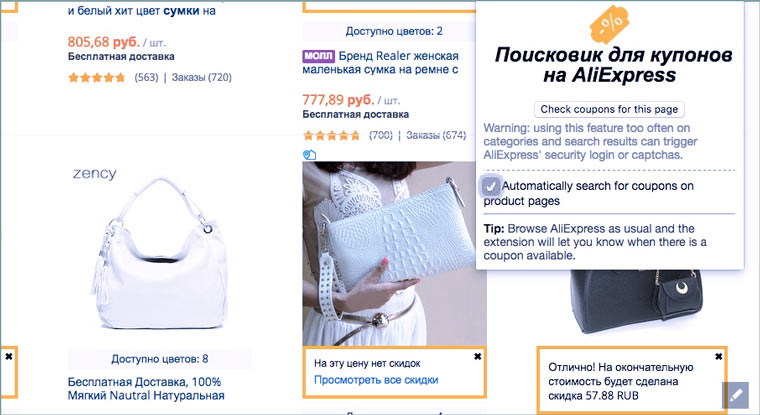Close the cut-off notice beside the zency bag
Image resolution: width=760 pixels, height=415 pixels.
[8, 356]
